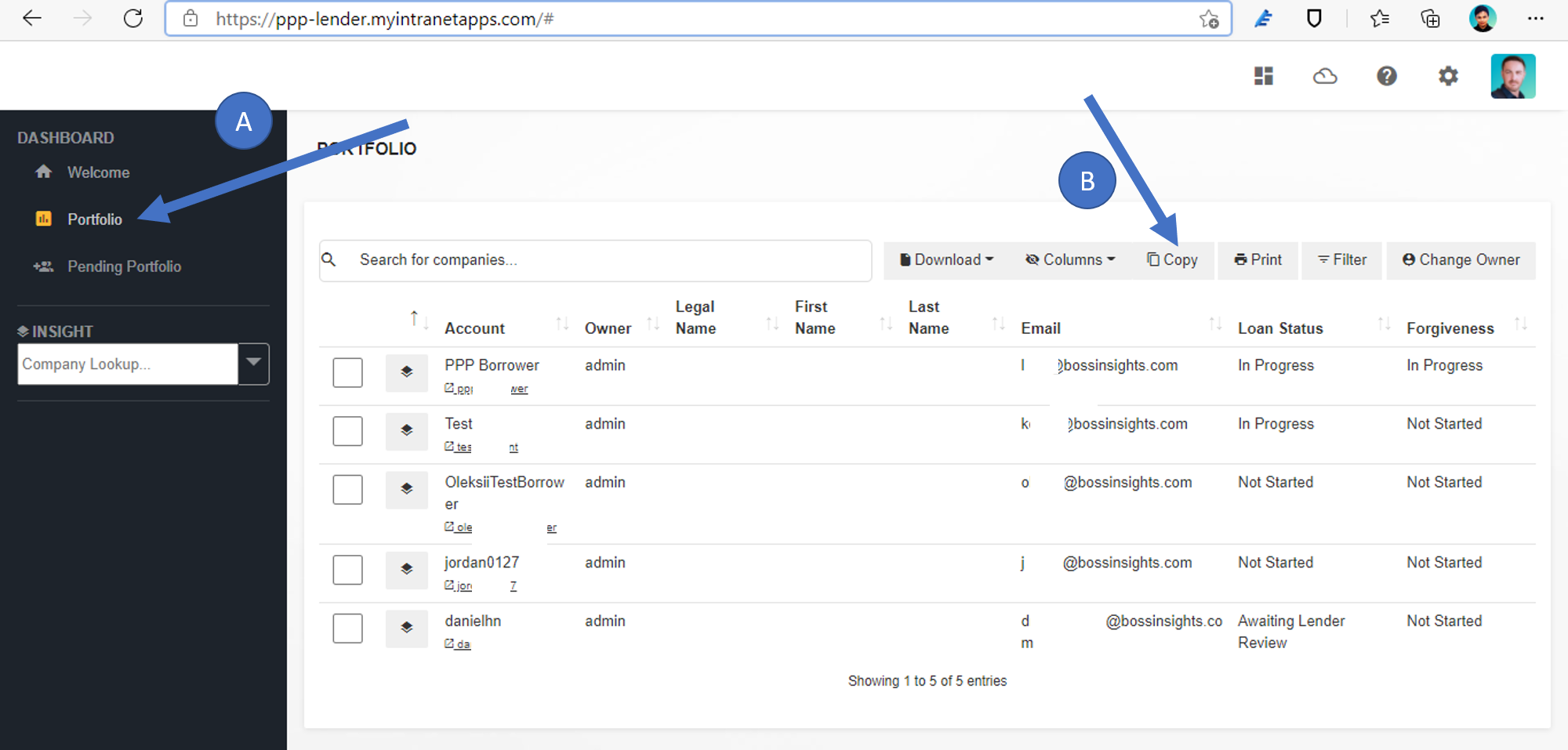This screenshot has width=1568, height=750.
Task: Open settings gear icon in header
Action: tap(1448, 76)
